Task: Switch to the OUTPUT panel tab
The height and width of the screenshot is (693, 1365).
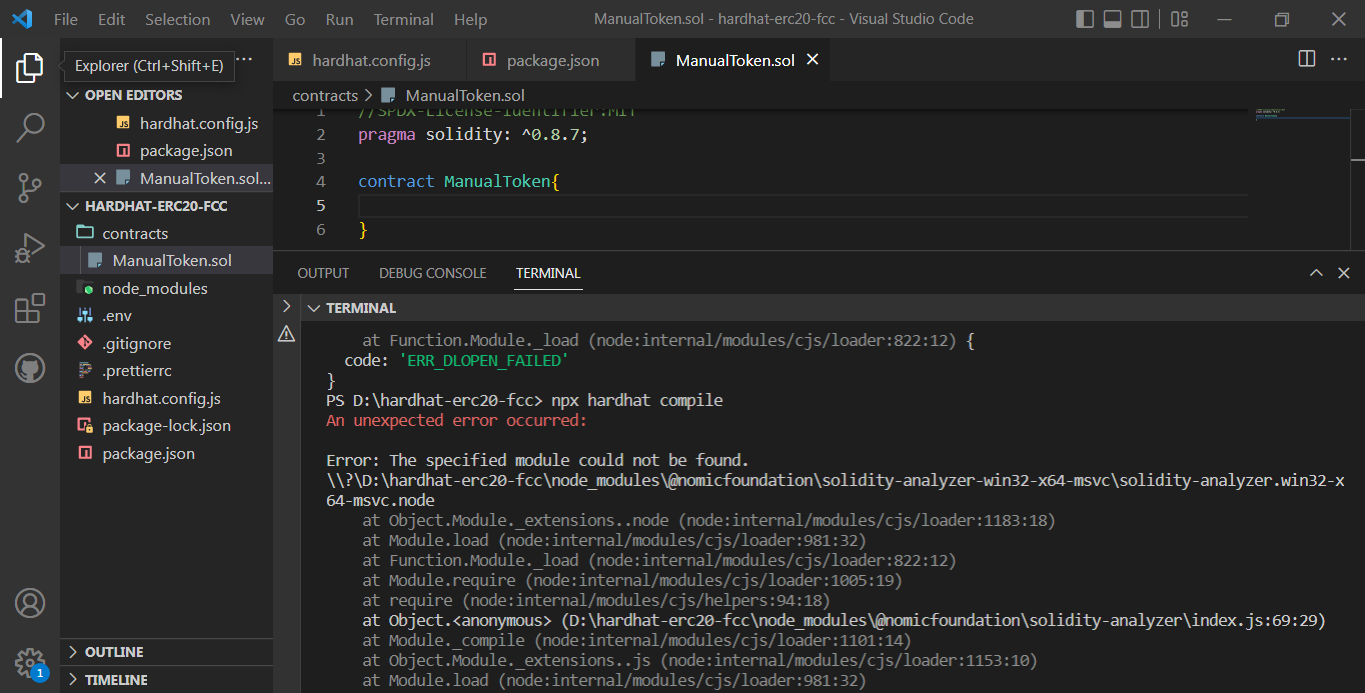Action: 323,273
